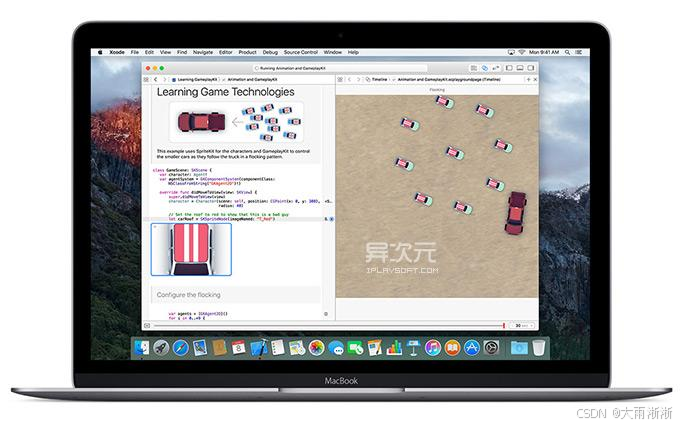Image resolution: width=680 pixels, height=427 pixels.
Task: Click the 'Configure the flocking' section heading
Action: tap(189, 295)
